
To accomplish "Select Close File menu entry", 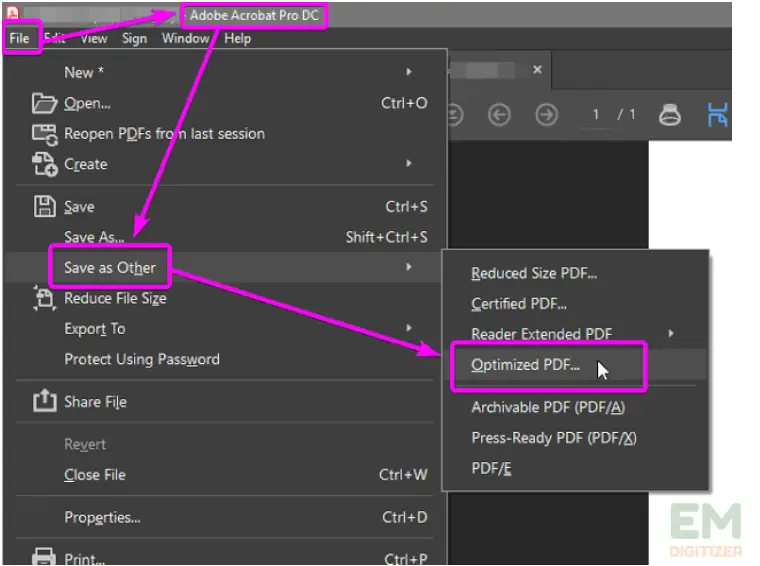I will pyautogui.click(x=95, y=475).
